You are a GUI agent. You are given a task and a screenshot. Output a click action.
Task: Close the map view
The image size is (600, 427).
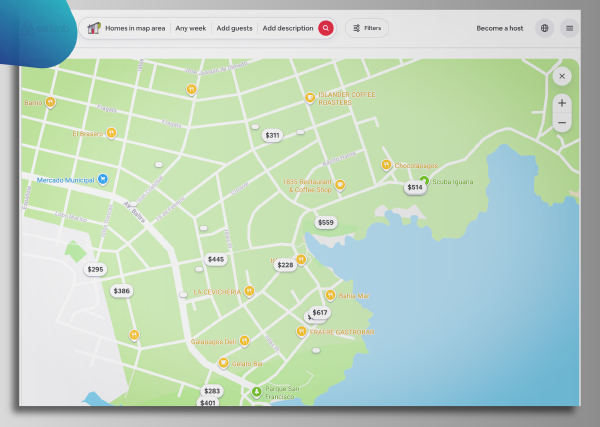pos(562,76)
